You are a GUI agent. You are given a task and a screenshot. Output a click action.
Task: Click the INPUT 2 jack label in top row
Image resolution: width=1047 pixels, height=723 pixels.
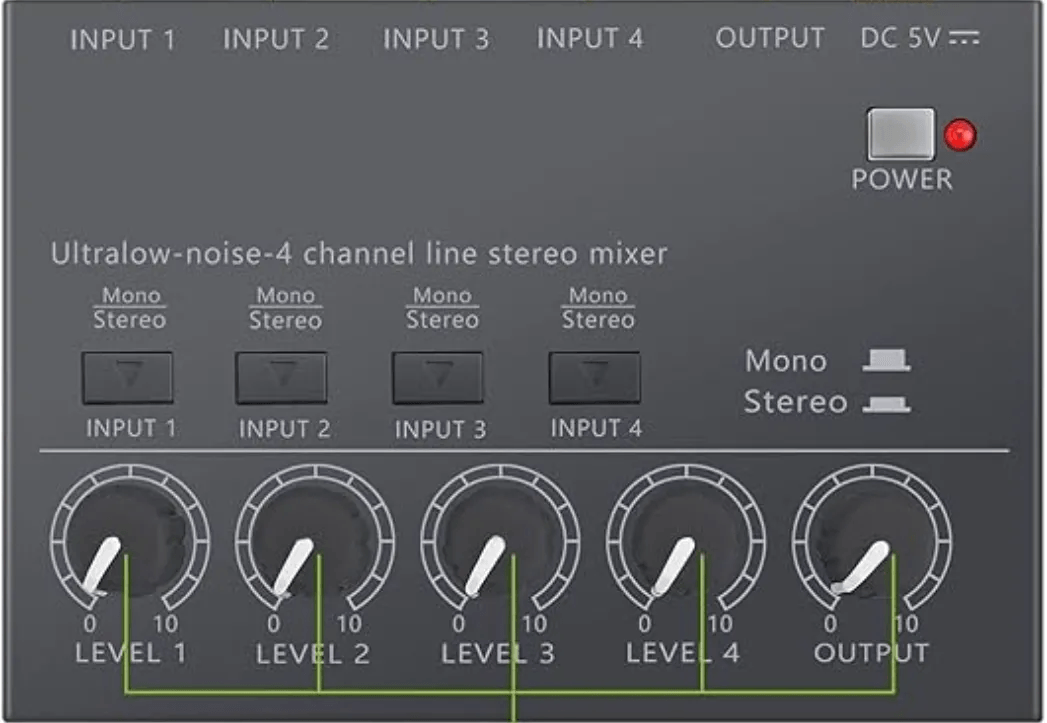tap(276, 40)
